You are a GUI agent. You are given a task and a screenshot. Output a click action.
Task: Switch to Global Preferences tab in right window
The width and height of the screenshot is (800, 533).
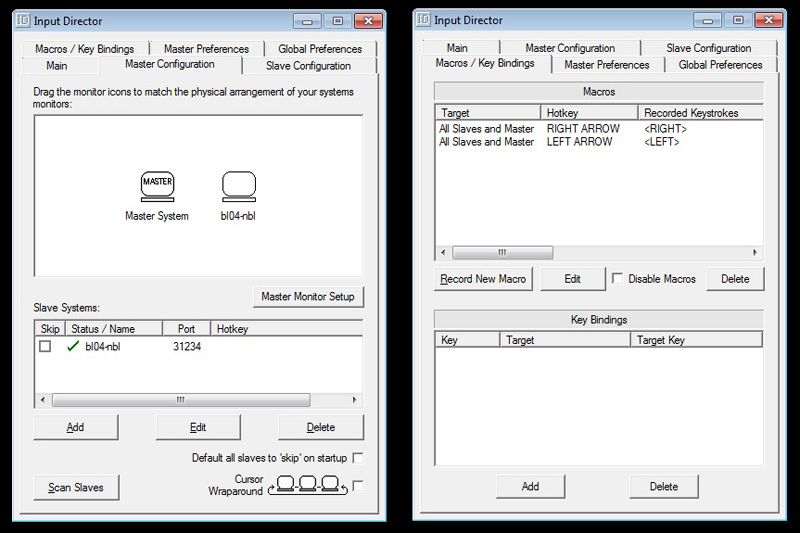click(x=720, y=65)
